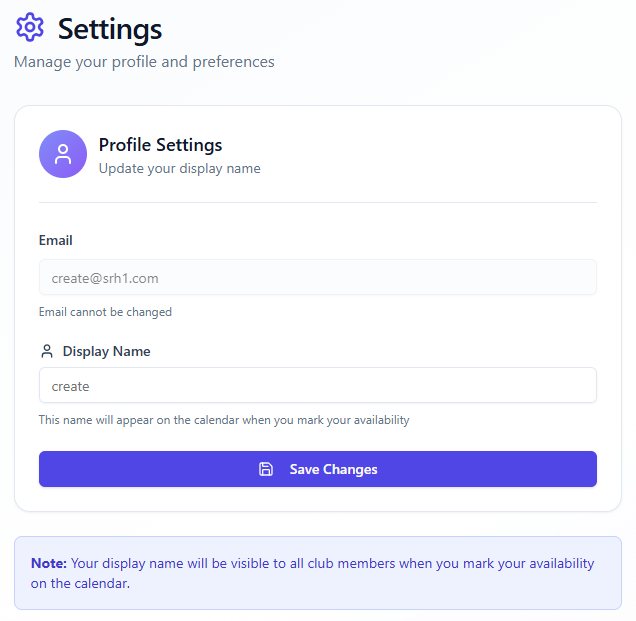Screen dimensions: 636x621
Task: Click 'Email cannot be changed' helper text
Action: point(105,312)
